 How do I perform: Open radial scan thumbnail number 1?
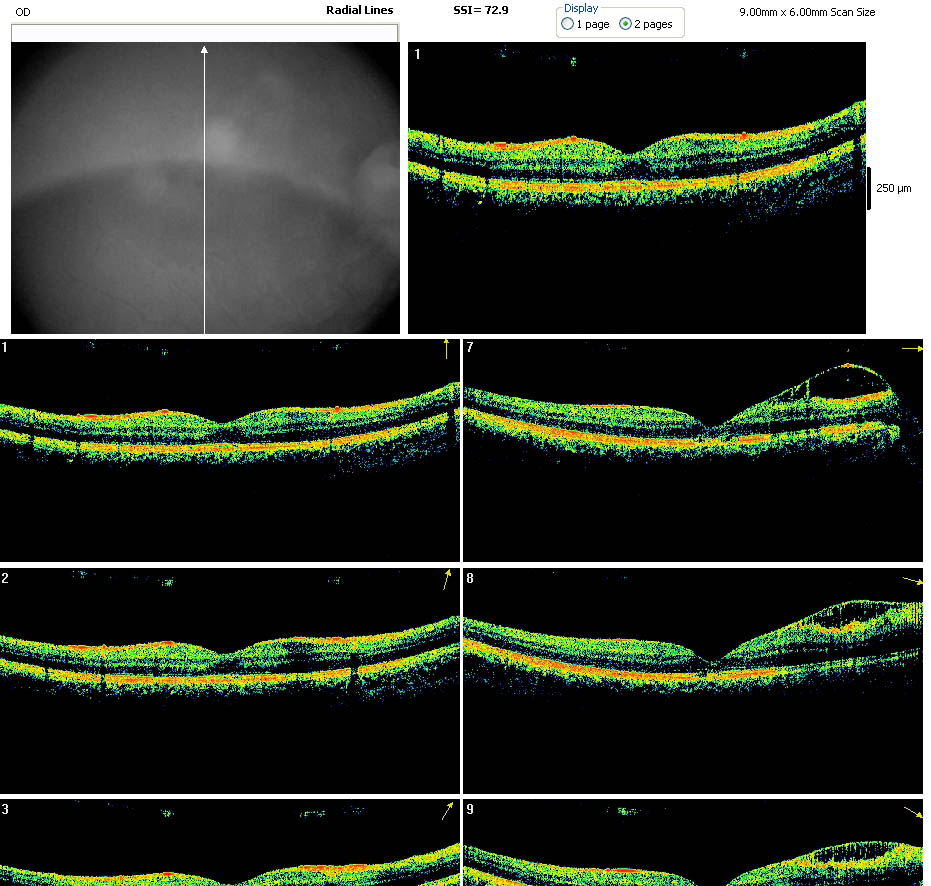point(230,450)
